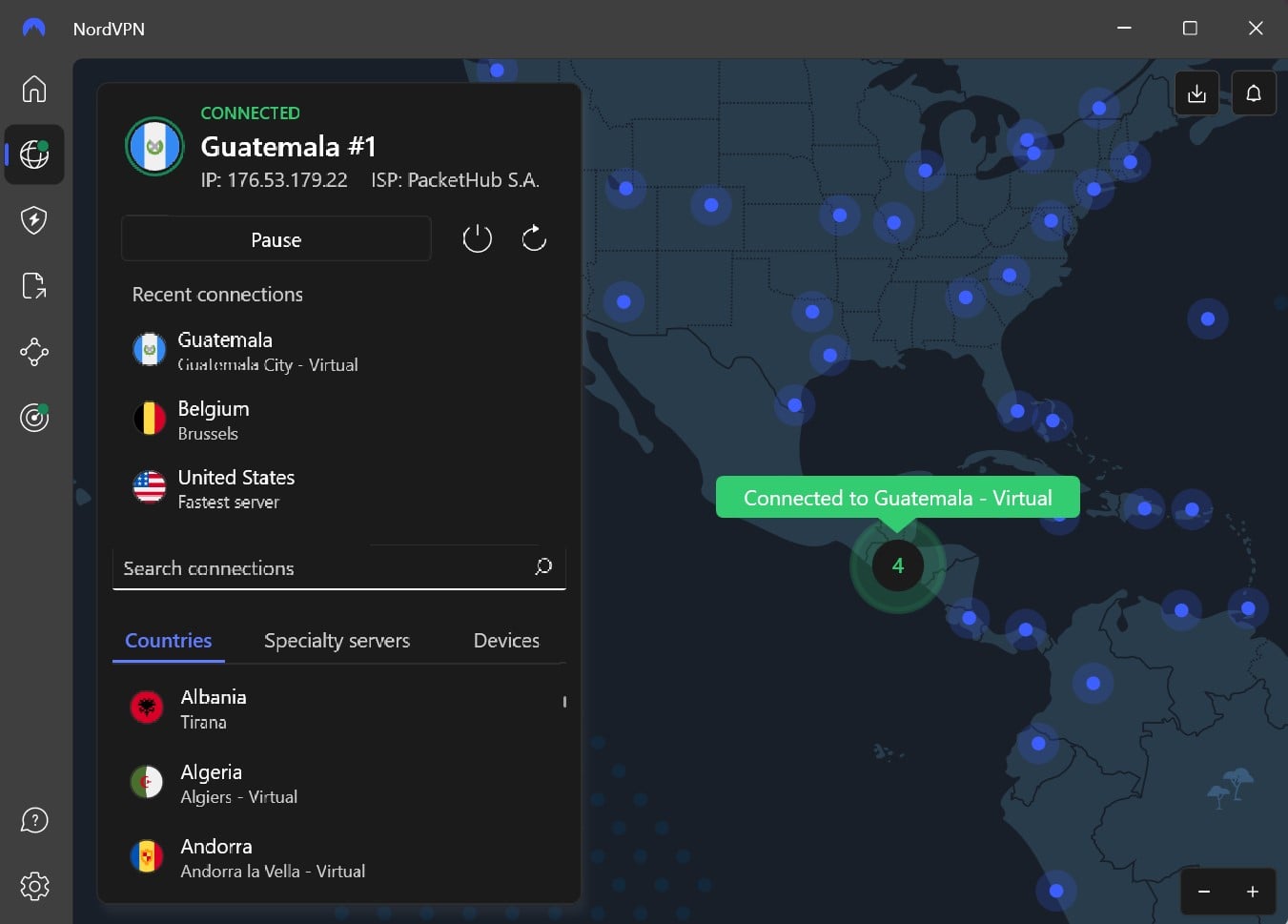Switch to the Devices tab

pyautogui.click(x=505, y=640)
